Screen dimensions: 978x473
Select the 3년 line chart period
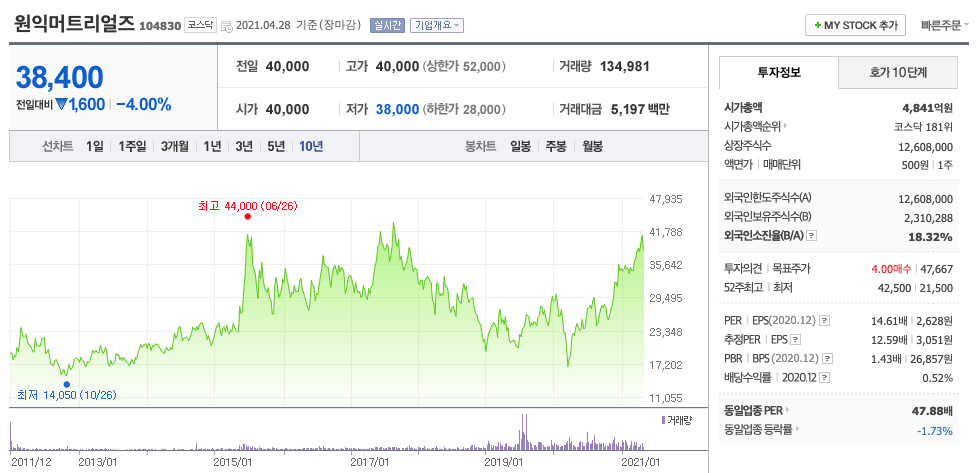point(244,147)
